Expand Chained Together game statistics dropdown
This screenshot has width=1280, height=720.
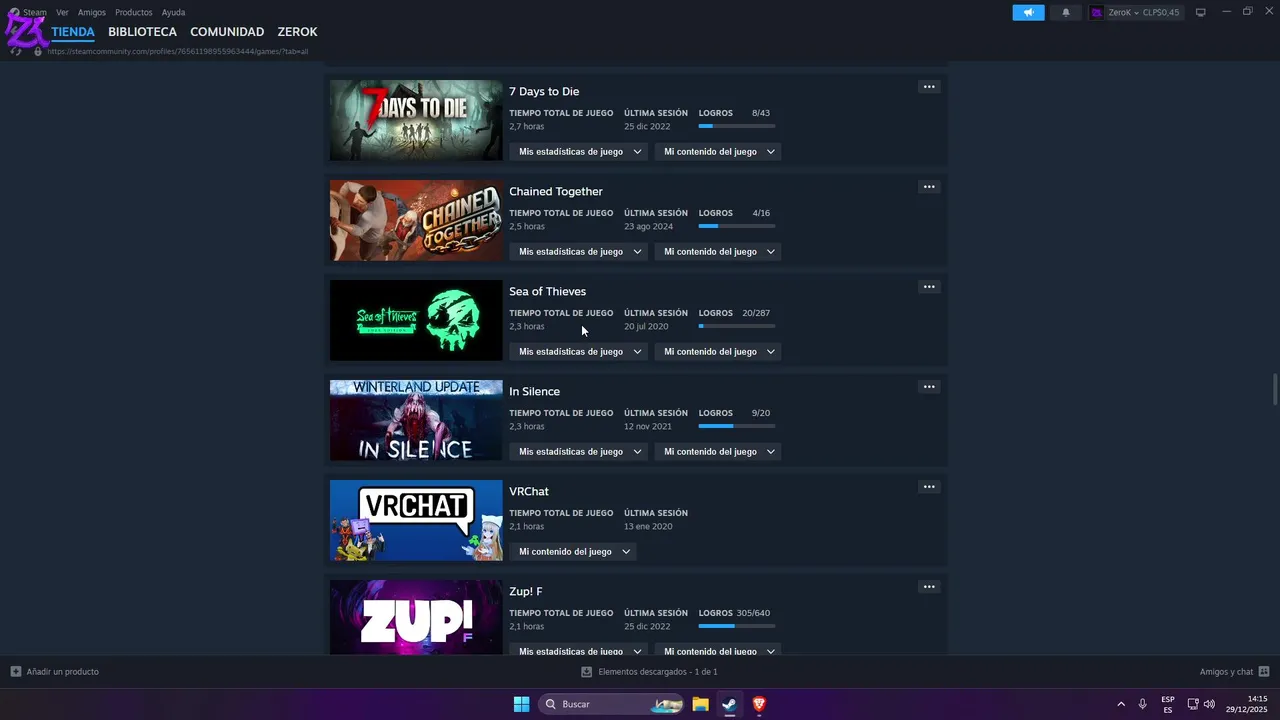(x=580, y=252)
